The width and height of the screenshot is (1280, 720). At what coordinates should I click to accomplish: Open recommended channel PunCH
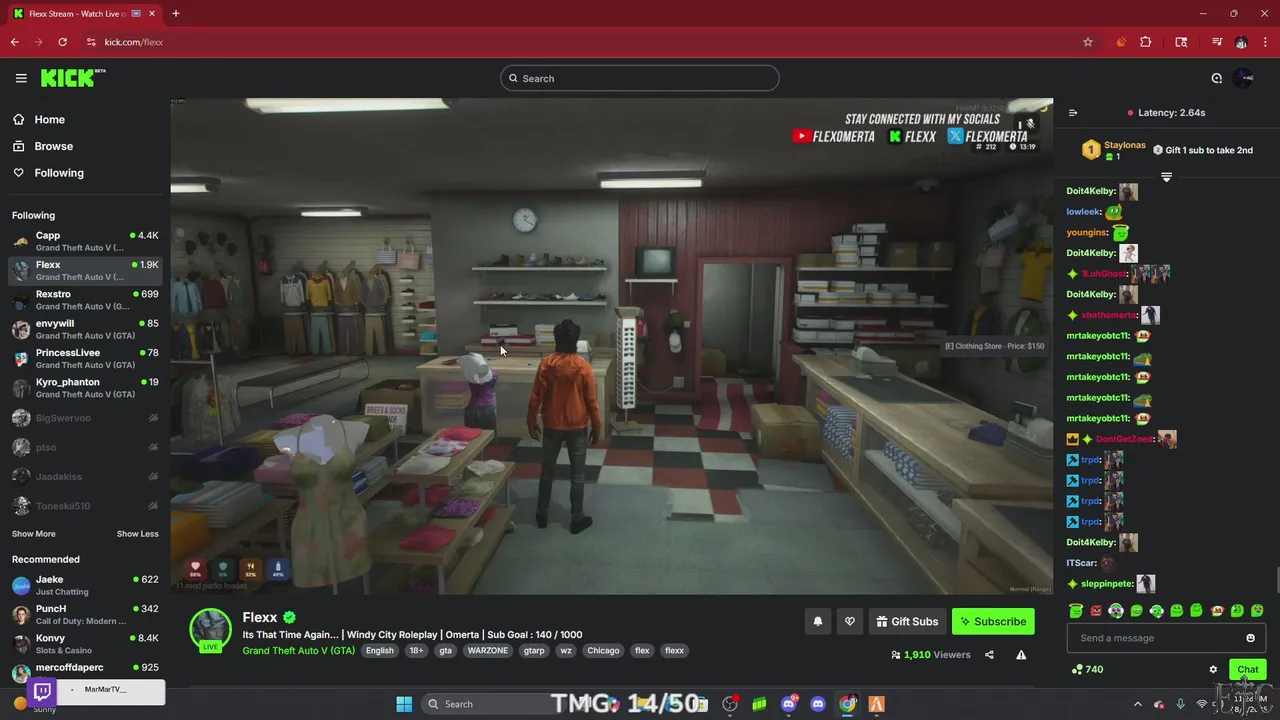(85, 614)
